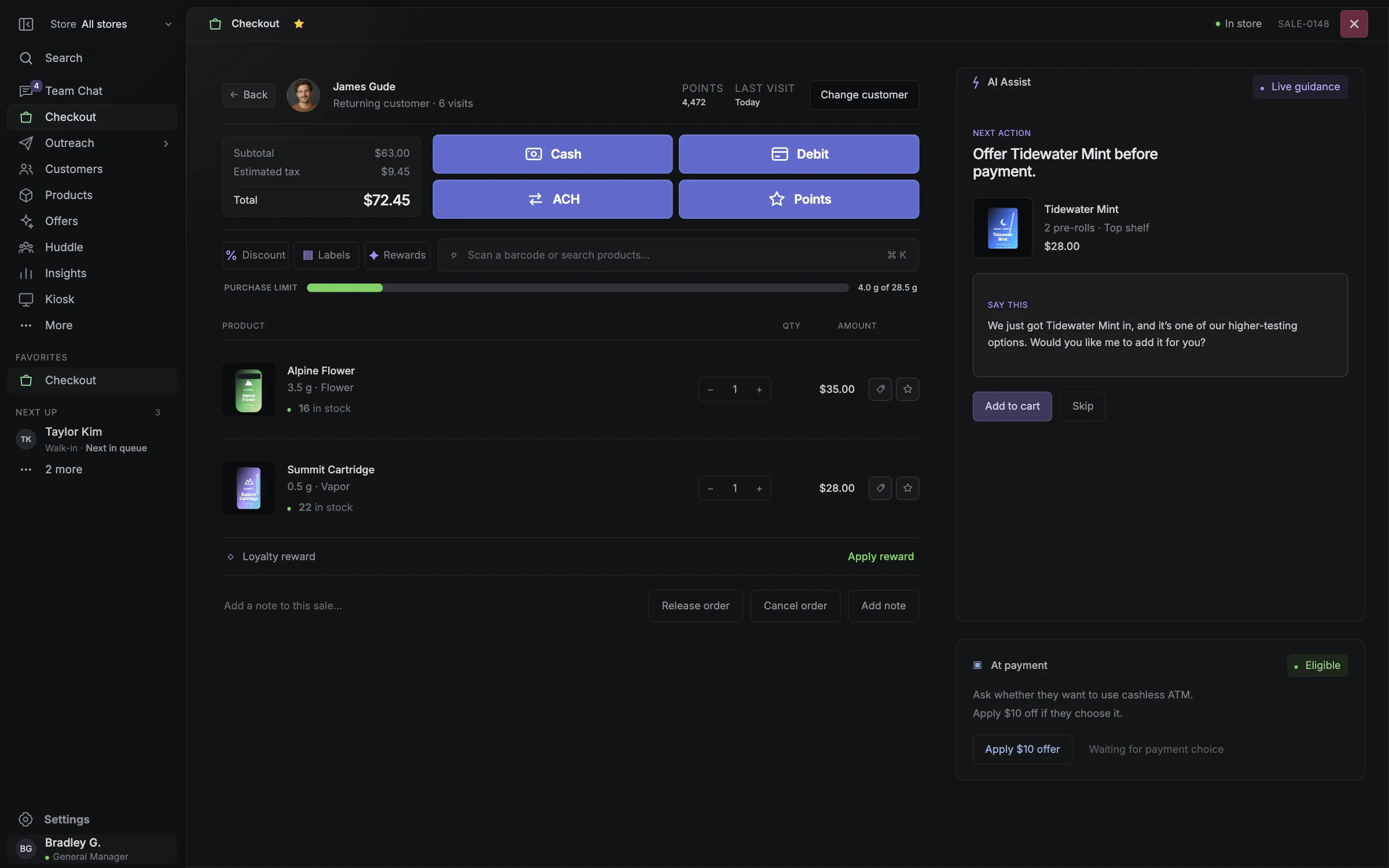Click the tag icon for Alpine Flower
This screenshot has width=1389, height=868.
point(880,389)
